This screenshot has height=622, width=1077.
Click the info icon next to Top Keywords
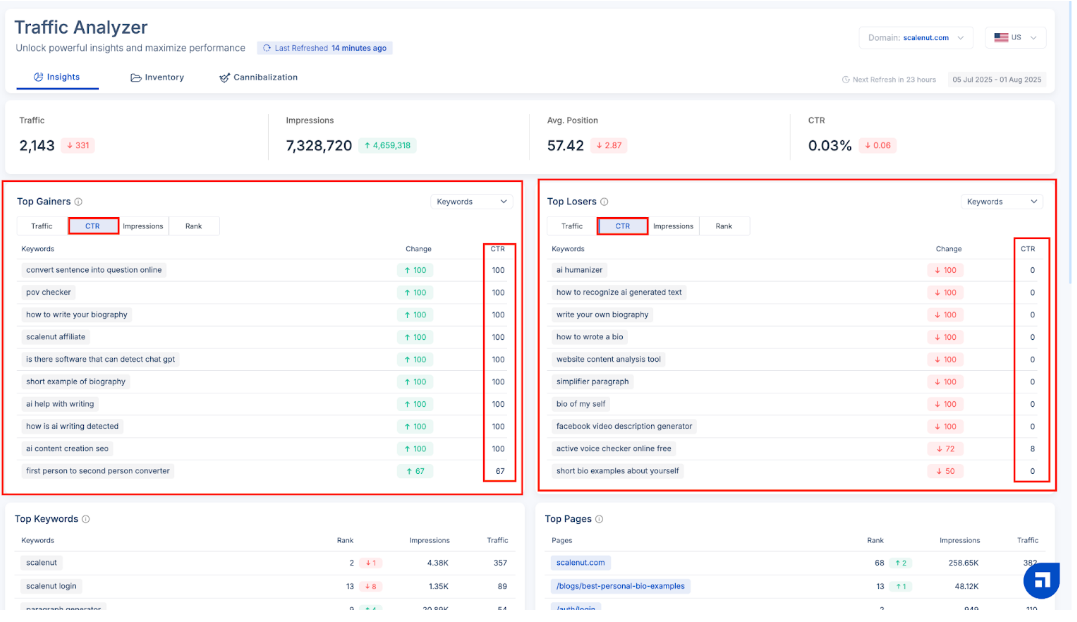coord(86,519)
